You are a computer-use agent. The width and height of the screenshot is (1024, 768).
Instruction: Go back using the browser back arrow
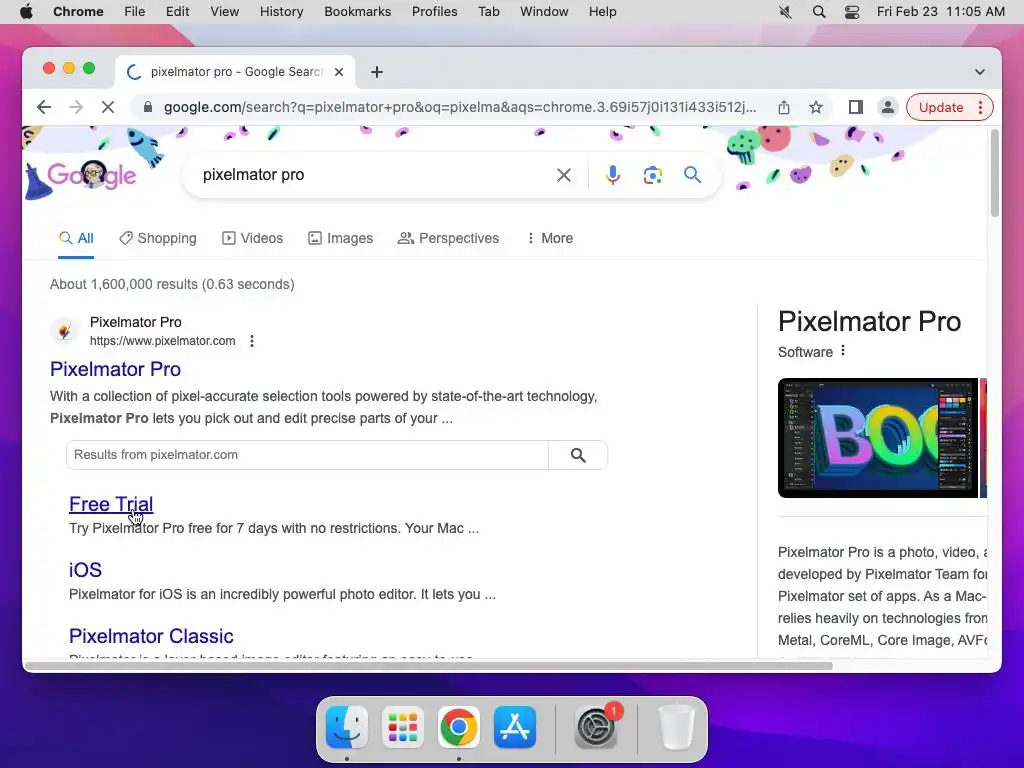(x=44, y=107)
